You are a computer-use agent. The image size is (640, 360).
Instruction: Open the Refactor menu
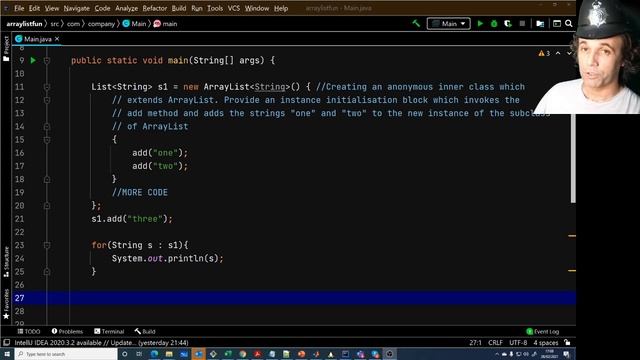click(x=155, y=8)
